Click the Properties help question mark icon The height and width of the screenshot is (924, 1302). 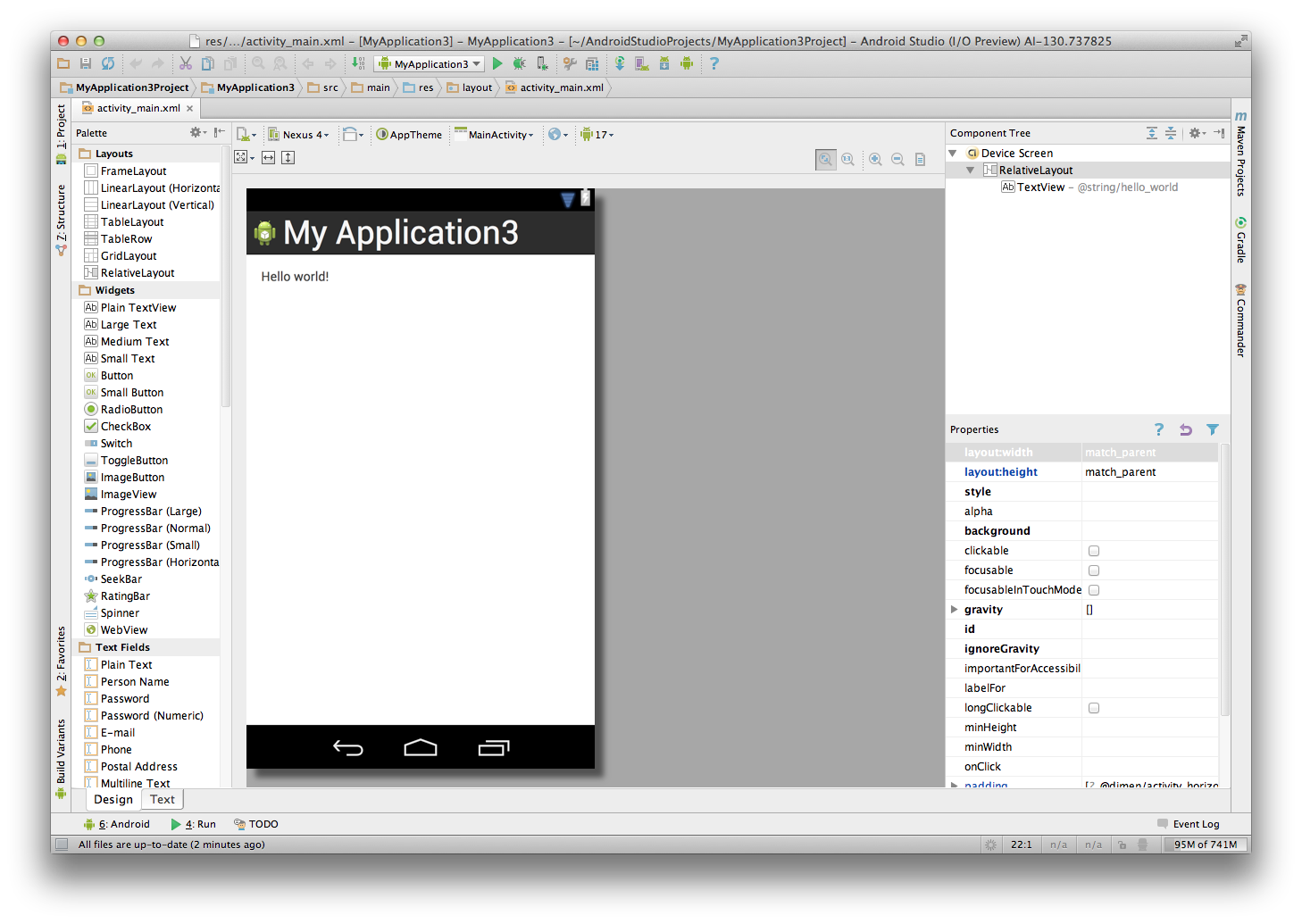pos(1159,429)
